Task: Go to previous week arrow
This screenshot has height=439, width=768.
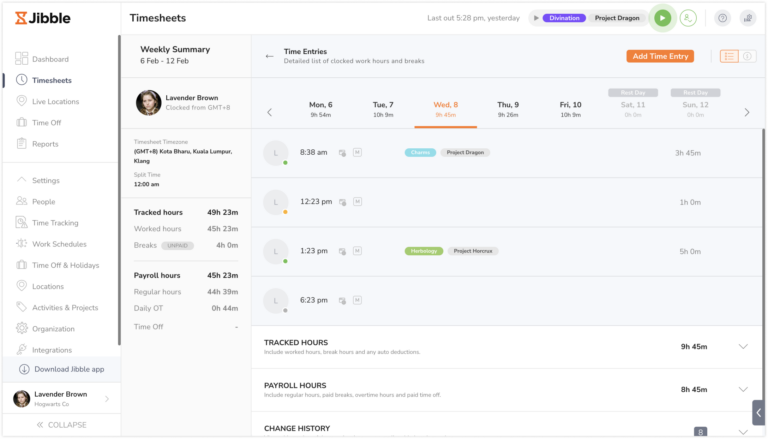Action: (x=269, y=112)
